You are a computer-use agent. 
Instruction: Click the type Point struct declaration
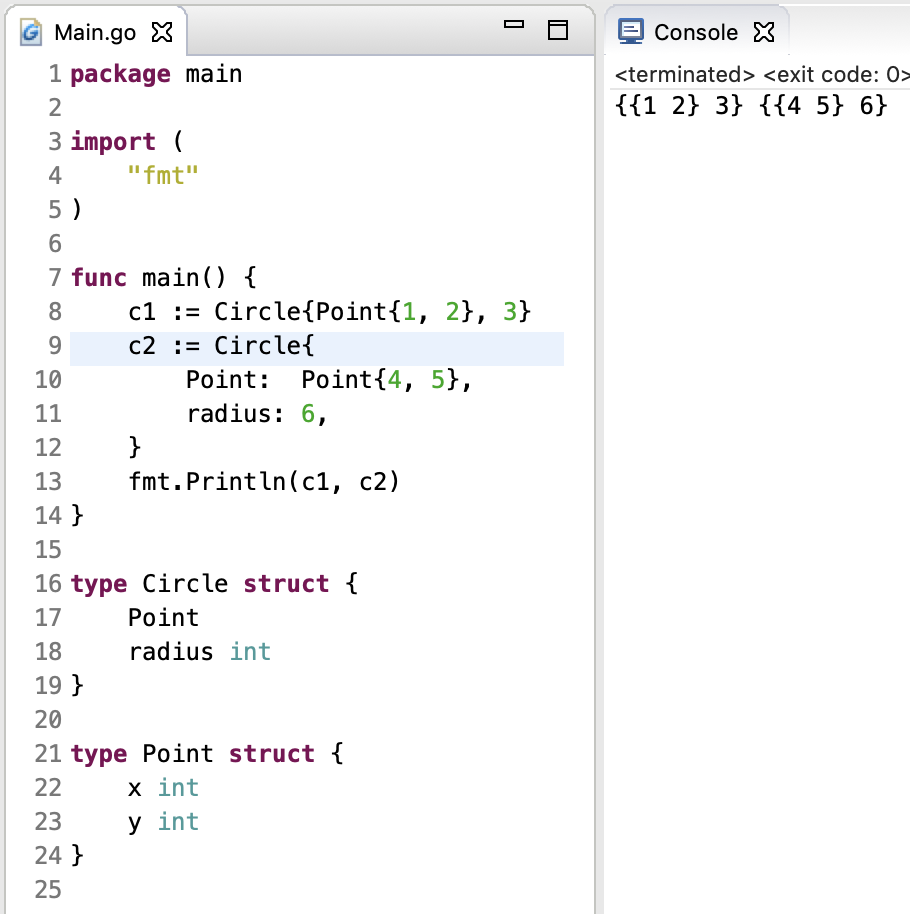pyautogui.click(x=207, y=754)
